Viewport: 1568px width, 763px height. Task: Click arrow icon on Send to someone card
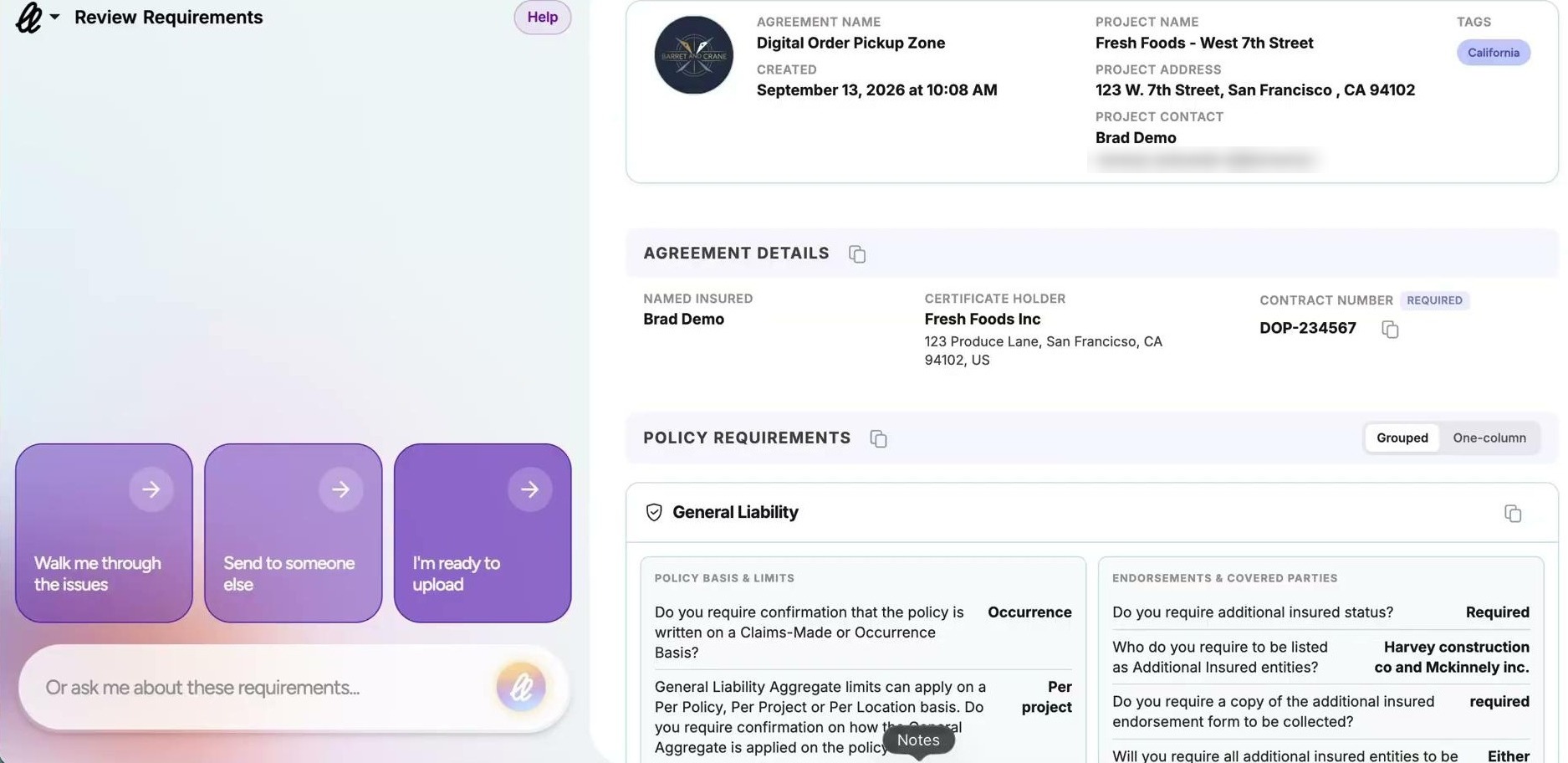tap(340, 489)
